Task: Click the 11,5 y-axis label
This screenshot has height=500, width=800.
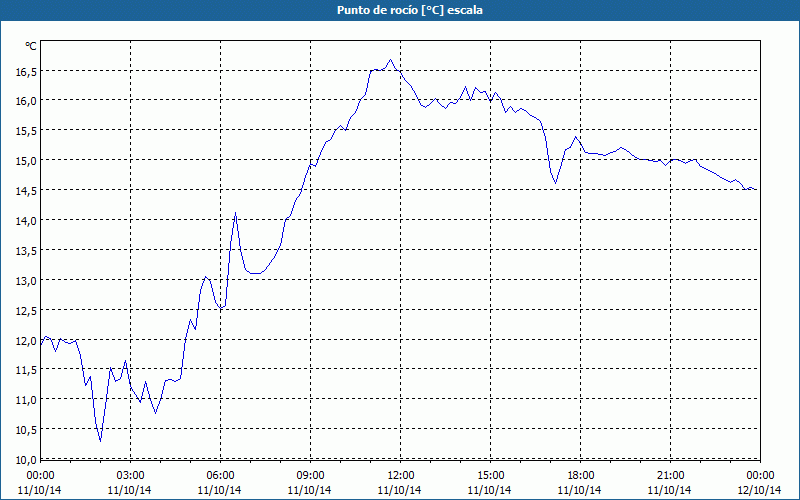Action: click(27, 370)
